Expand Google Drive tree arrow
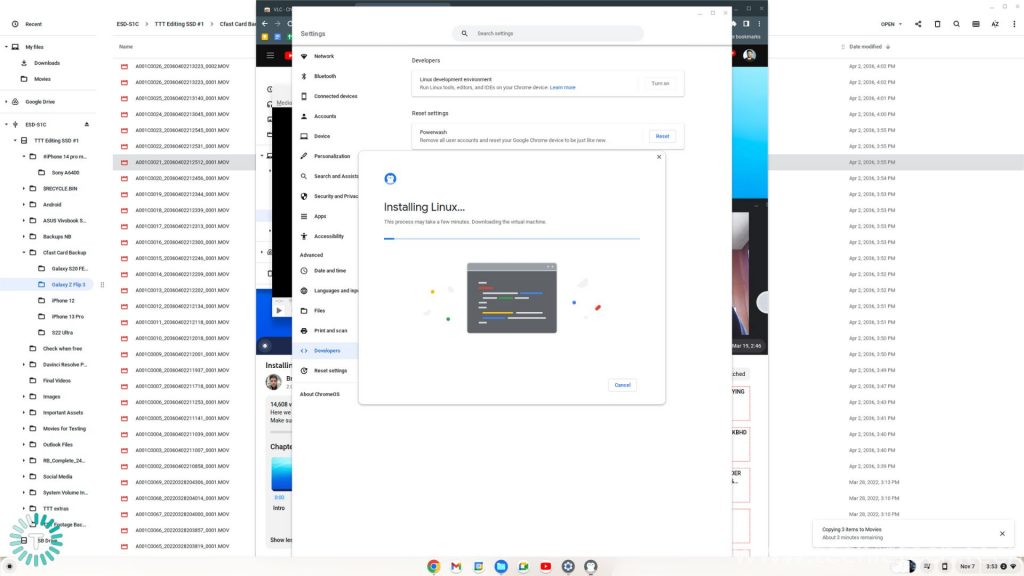 point(7,102)
